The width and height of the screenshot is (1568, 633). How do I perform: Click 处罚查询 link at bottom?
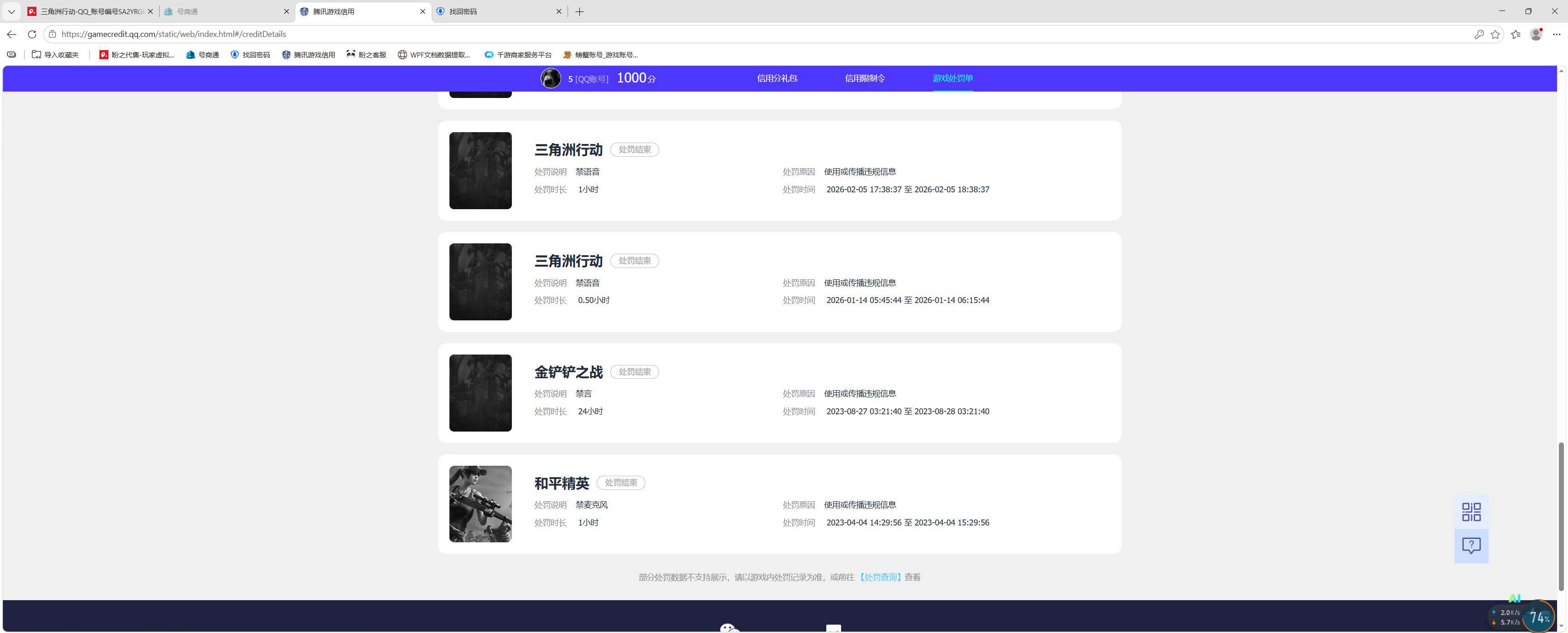(x=880, y=577)
